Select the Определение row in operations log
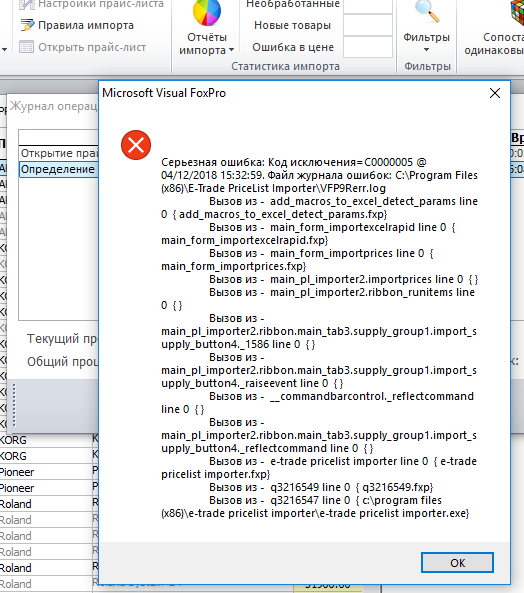The image size is (524, 593). click(59, 169)
